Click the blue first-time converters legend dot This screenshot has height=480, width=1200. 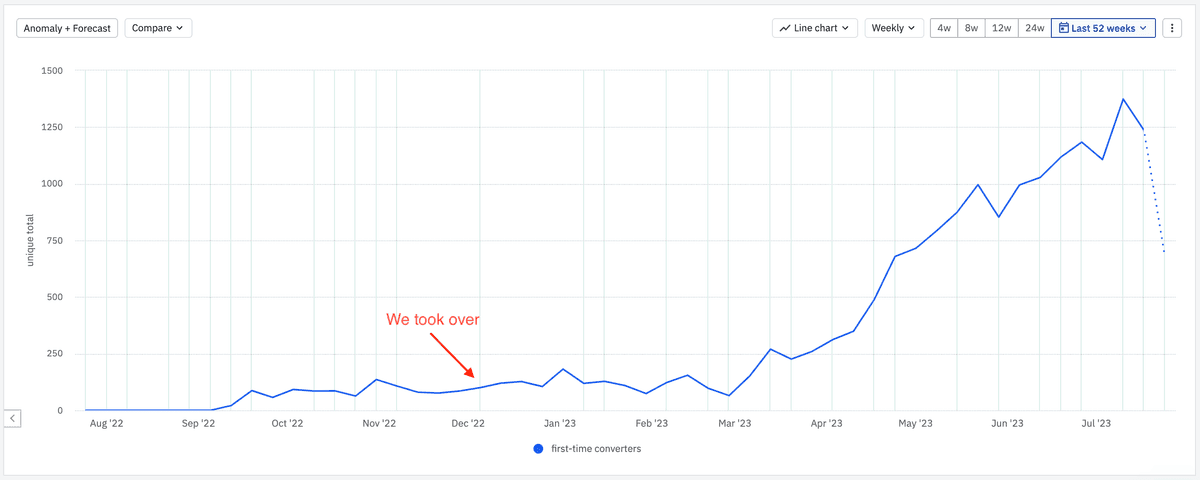pos(540,449)
